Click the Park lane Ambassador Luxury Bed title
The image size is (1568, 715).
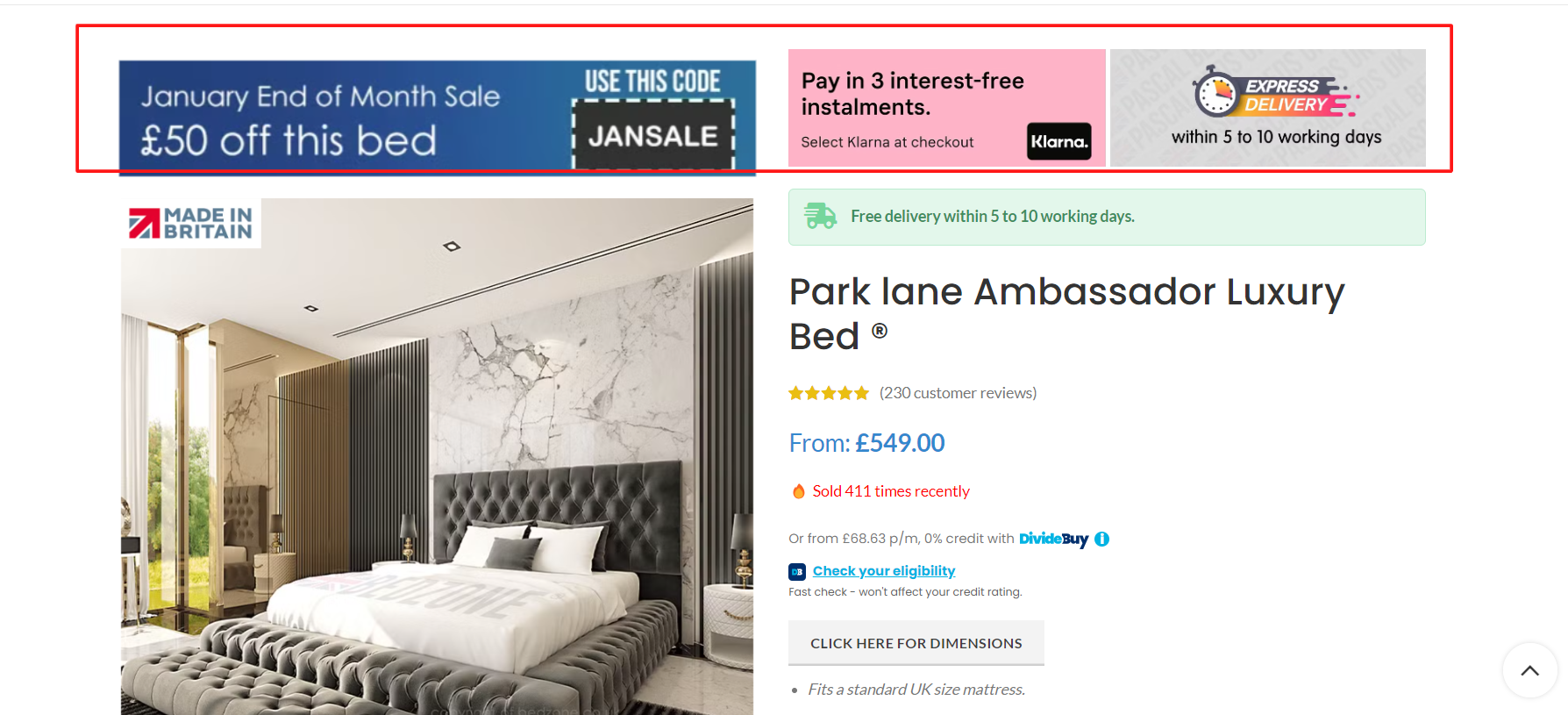(x=1066, y=314)
